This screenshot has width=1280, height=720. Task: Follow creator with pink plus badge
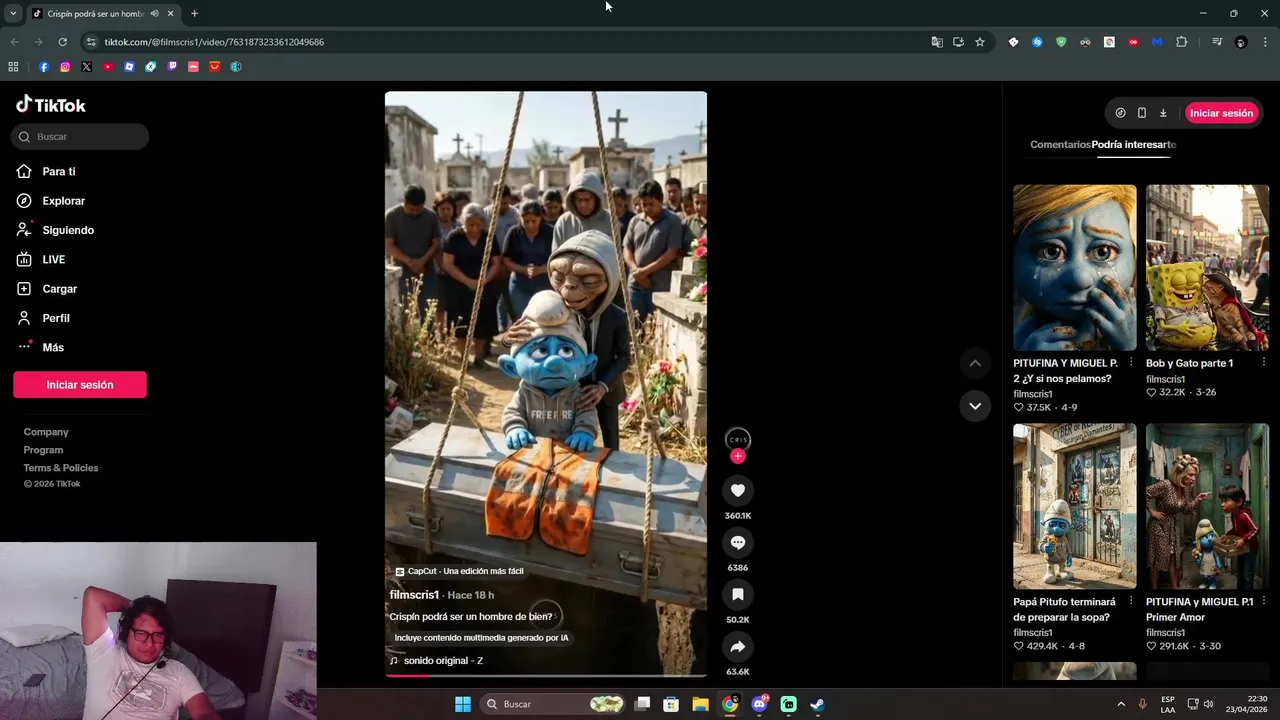pos(738,456)
